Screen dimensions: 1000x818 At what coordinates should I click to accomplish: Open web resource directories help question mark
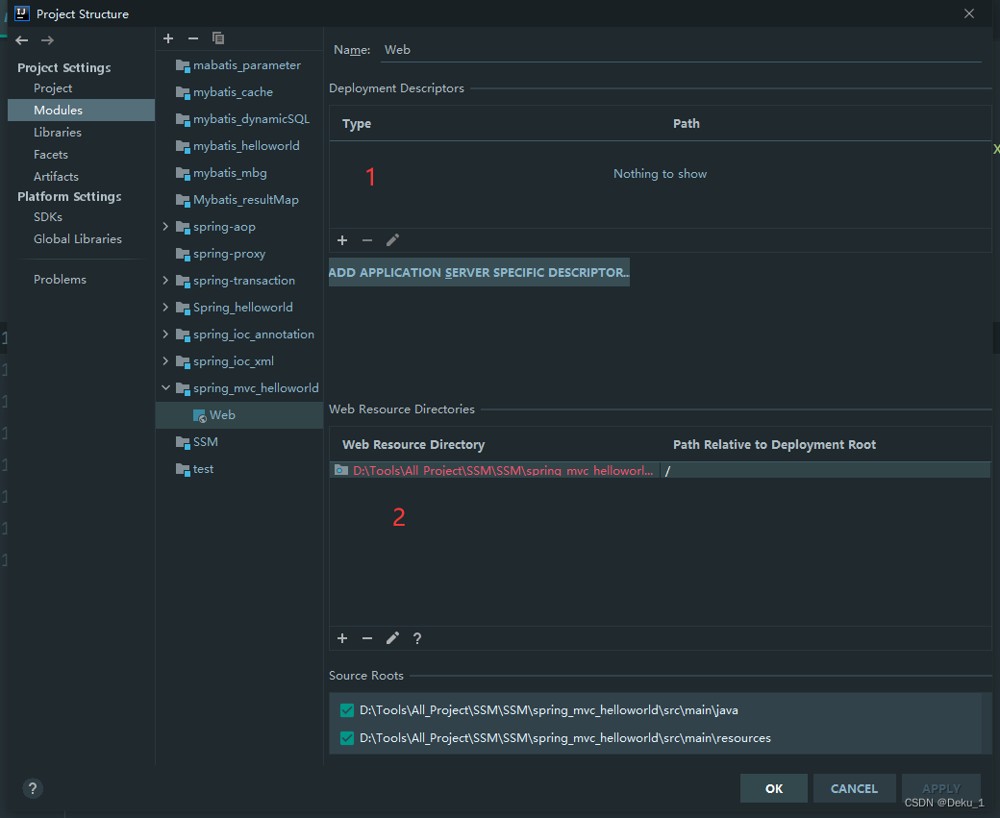coord(417,638)
